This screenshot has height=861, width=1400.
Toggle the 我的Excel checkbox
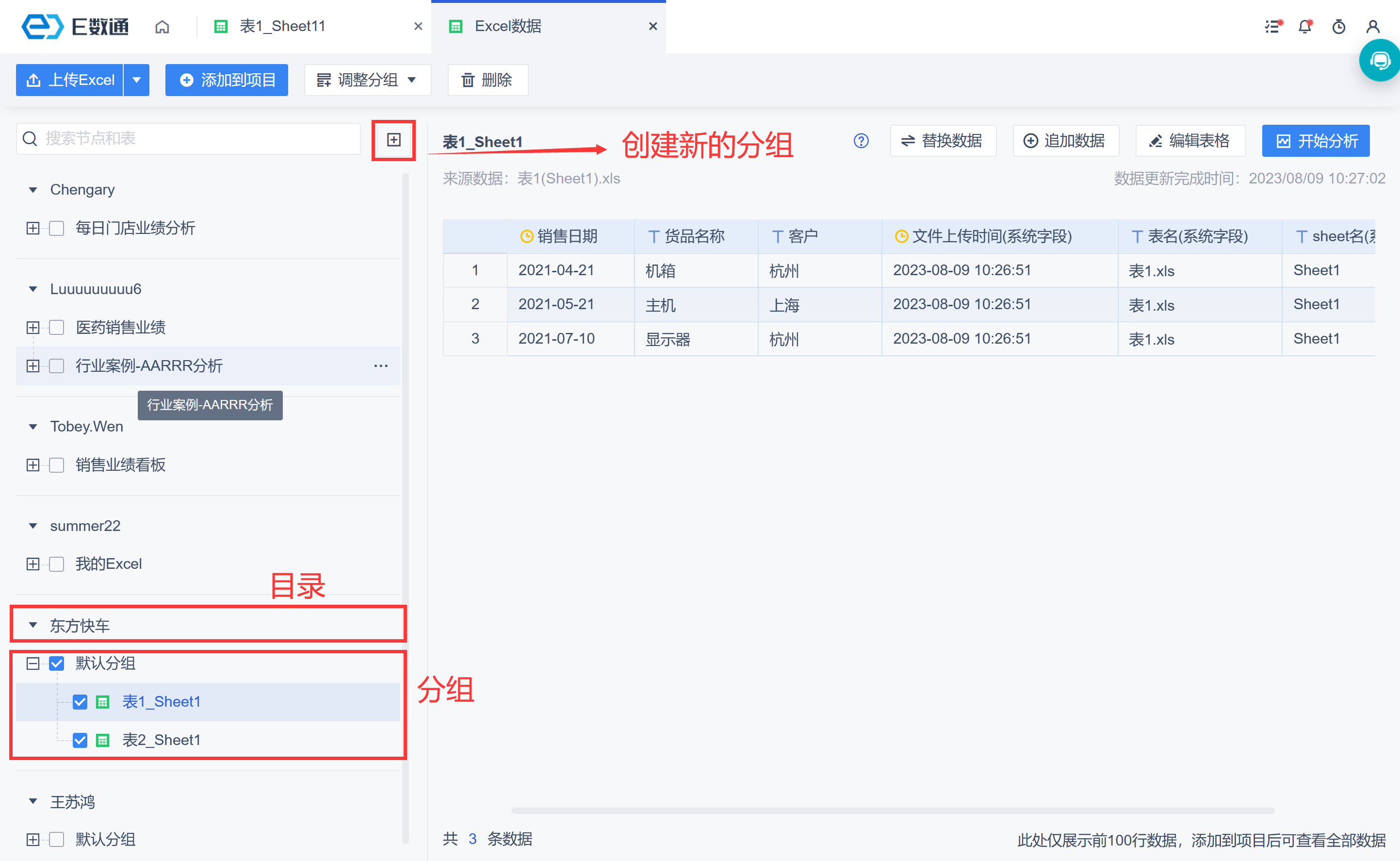tap(57, 564)
